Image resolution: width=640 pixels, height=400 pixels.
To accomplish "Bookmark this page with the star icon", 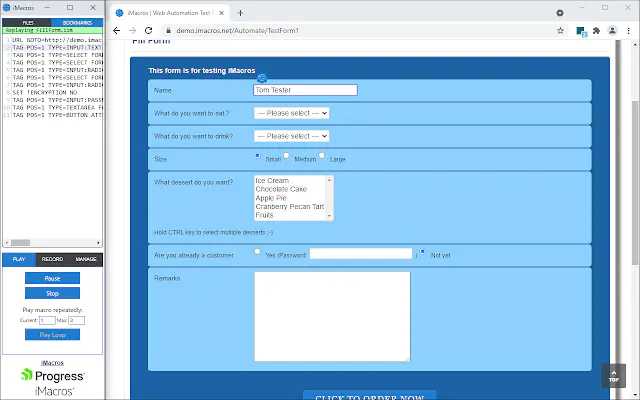I will point(561,31).
